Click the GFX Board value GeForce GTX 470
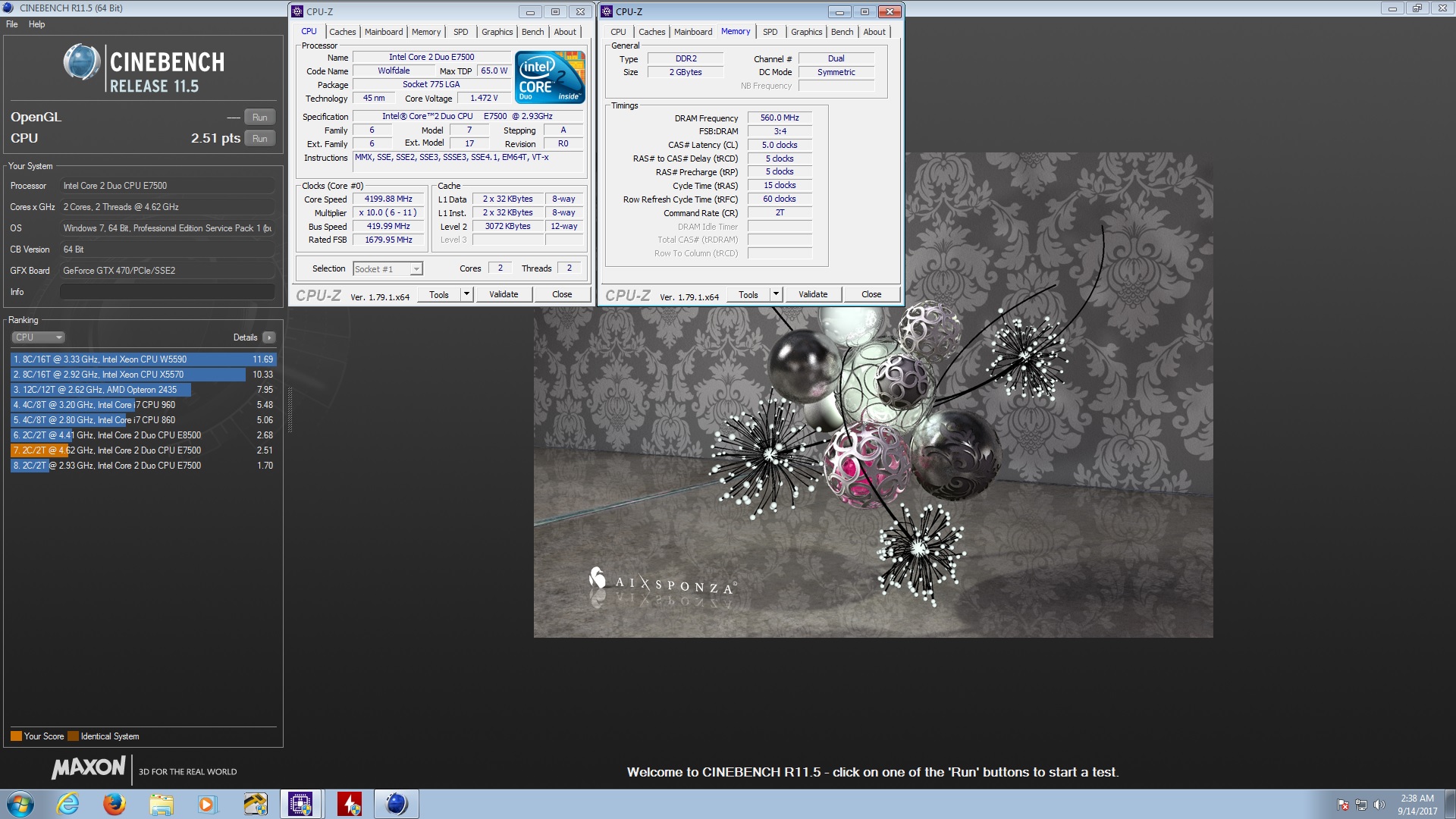The height and width of the screenshot is (819, 1456). 167,271
